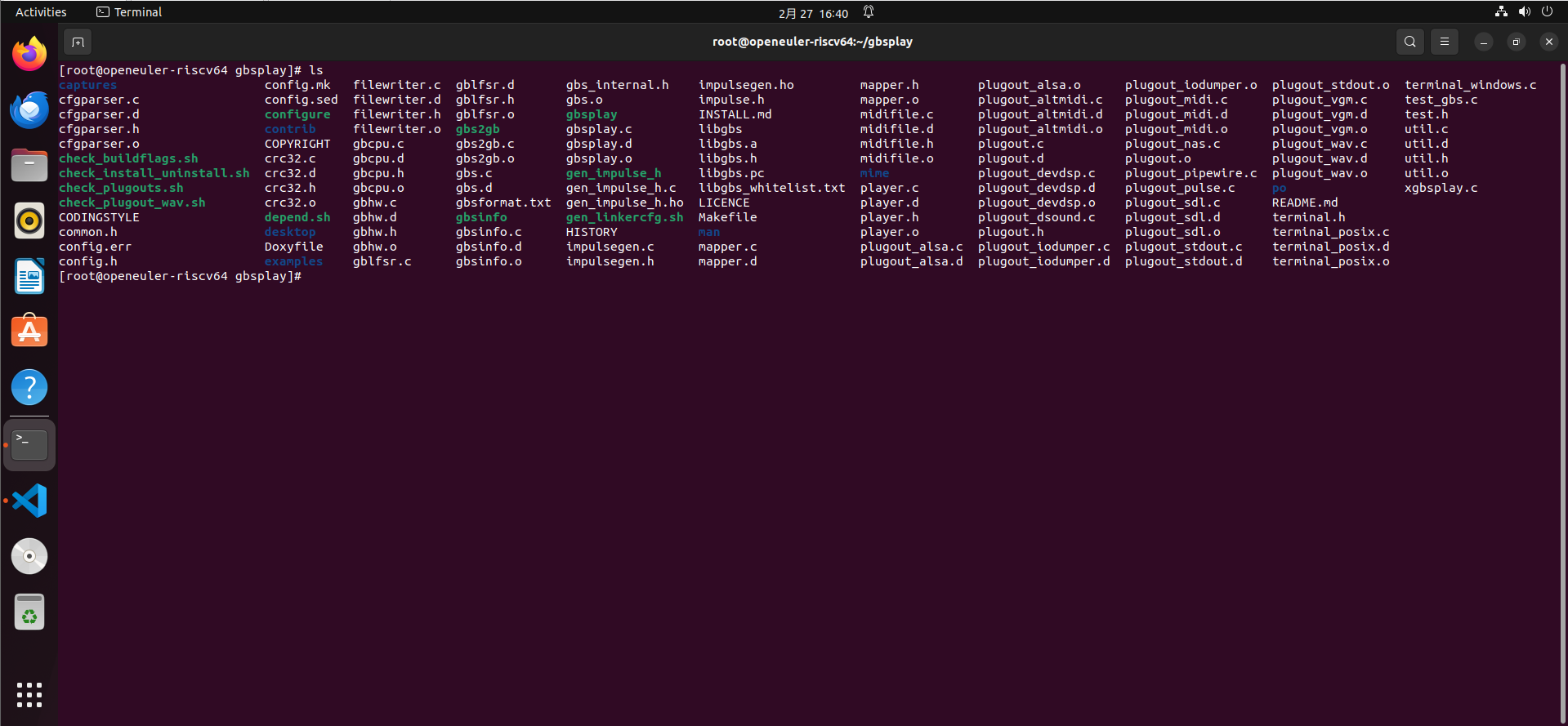Open terminal hamburger menu
Image resolution: width=1568 pixels, height=726 pixels.
click(1445, 42)
